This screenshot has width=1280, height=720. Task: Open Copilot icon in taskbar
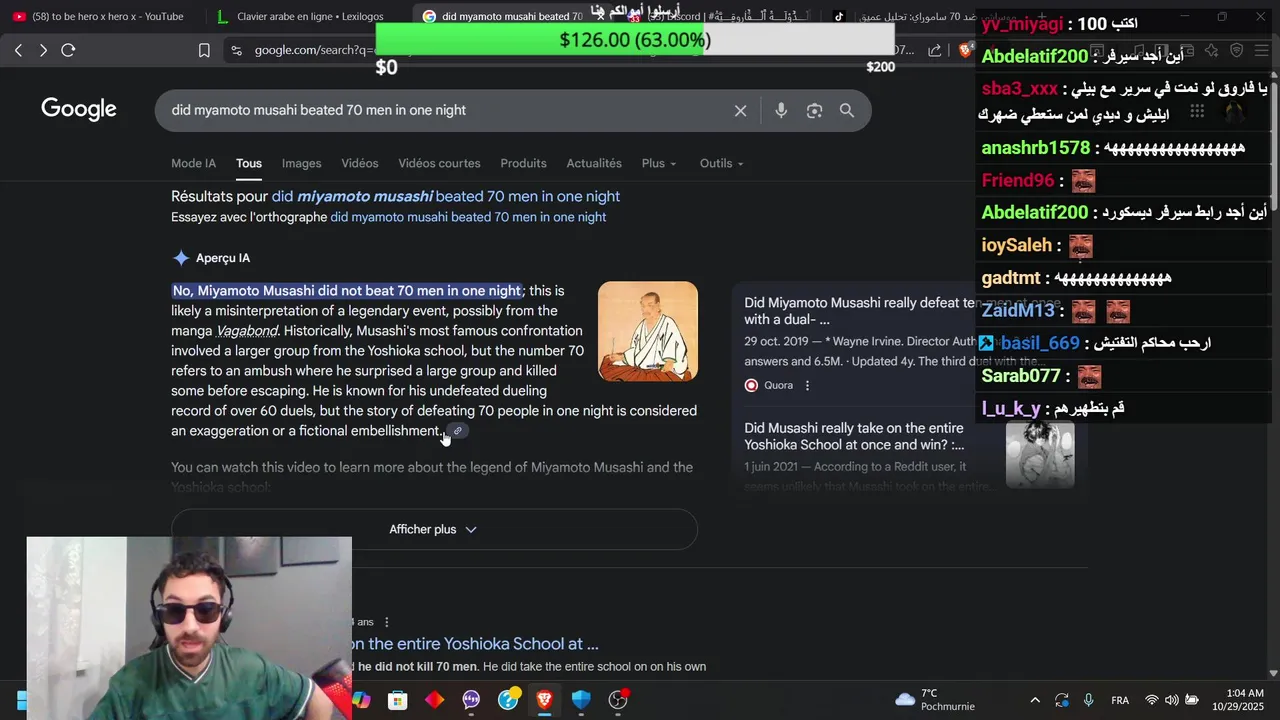(361, 700)
